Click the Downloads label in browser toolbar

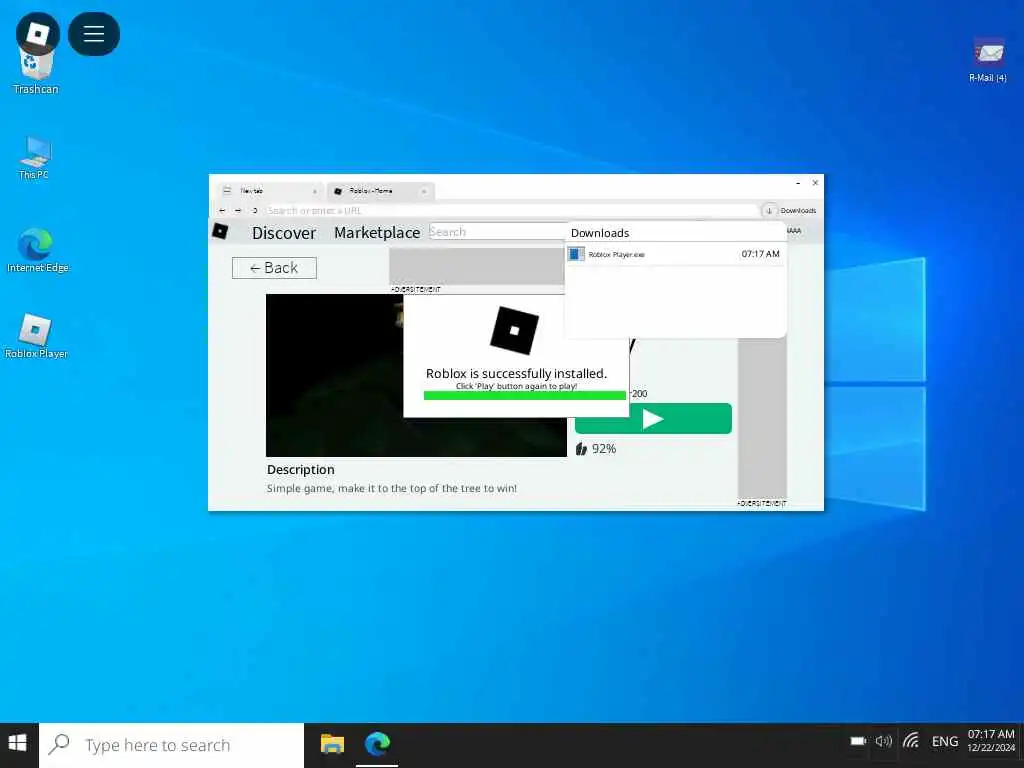(x=798, y=210)
